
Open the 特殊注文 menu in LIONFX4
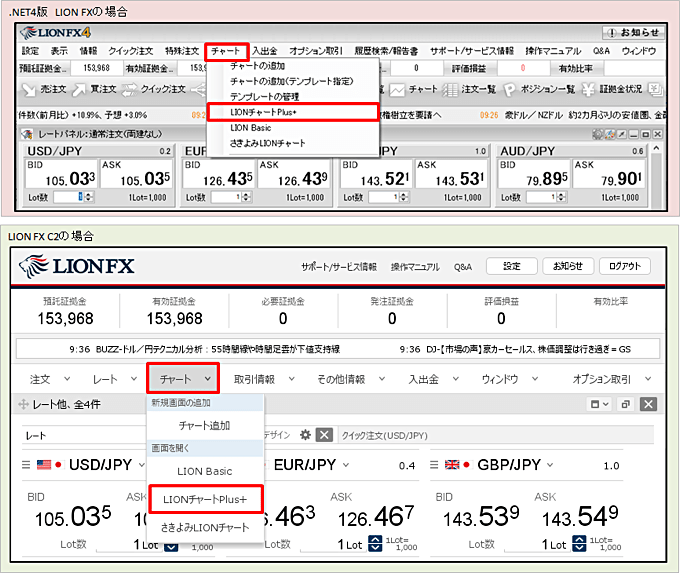click(182, 51)
